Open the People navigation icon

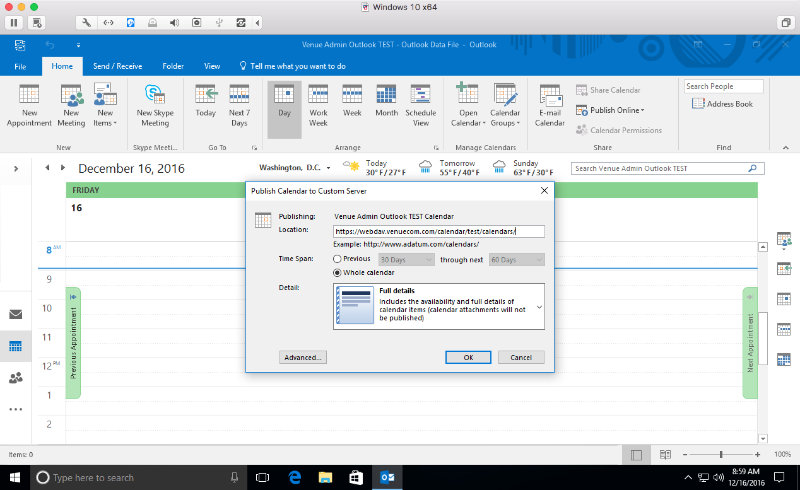16,377
